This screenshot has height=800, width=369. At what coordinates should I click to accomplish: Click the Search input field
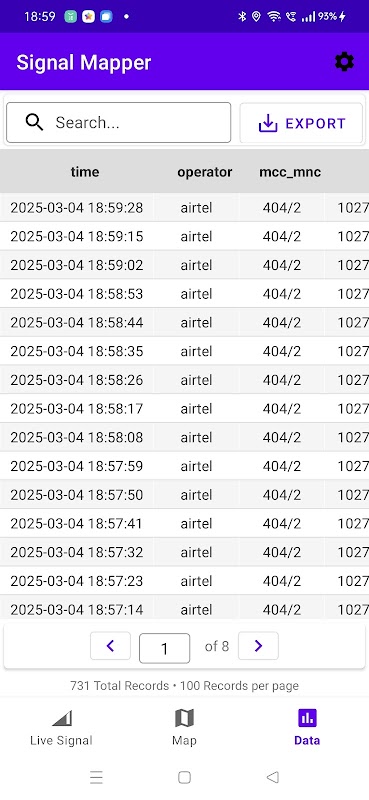tap(118, 122)
